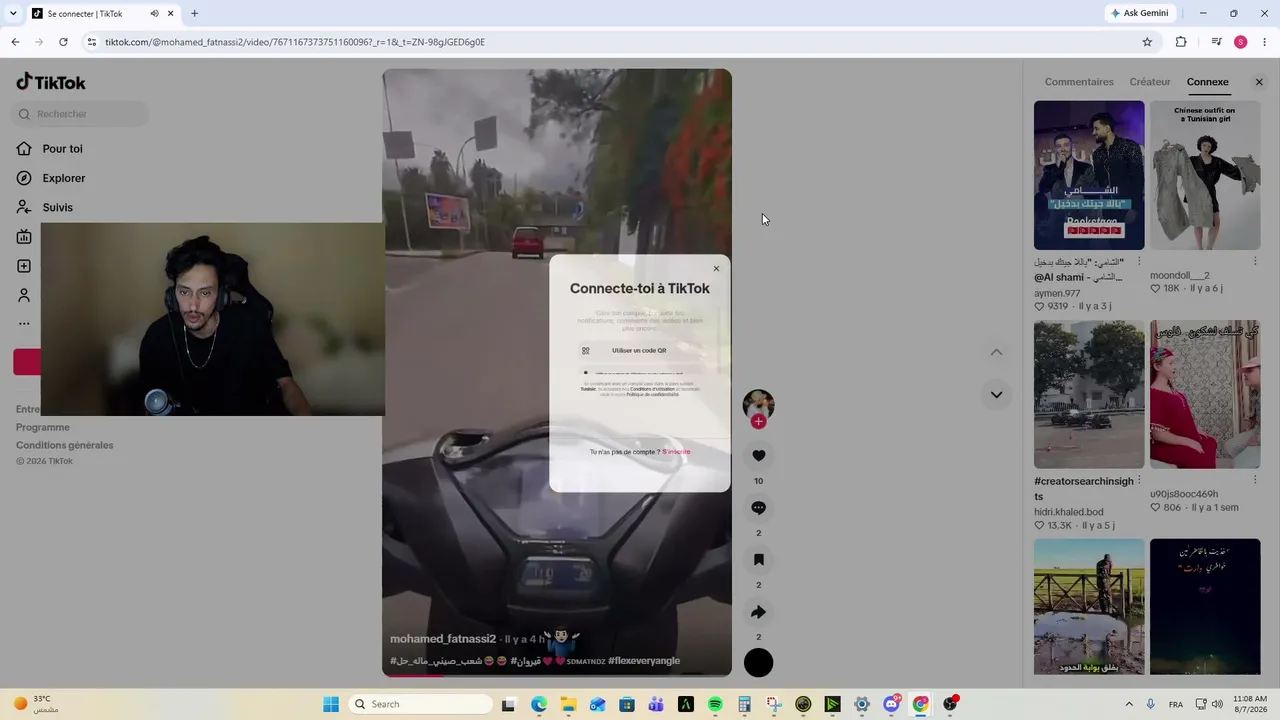Share the video with arrow icon
1280x720 pixels.
tap(759, 612)
